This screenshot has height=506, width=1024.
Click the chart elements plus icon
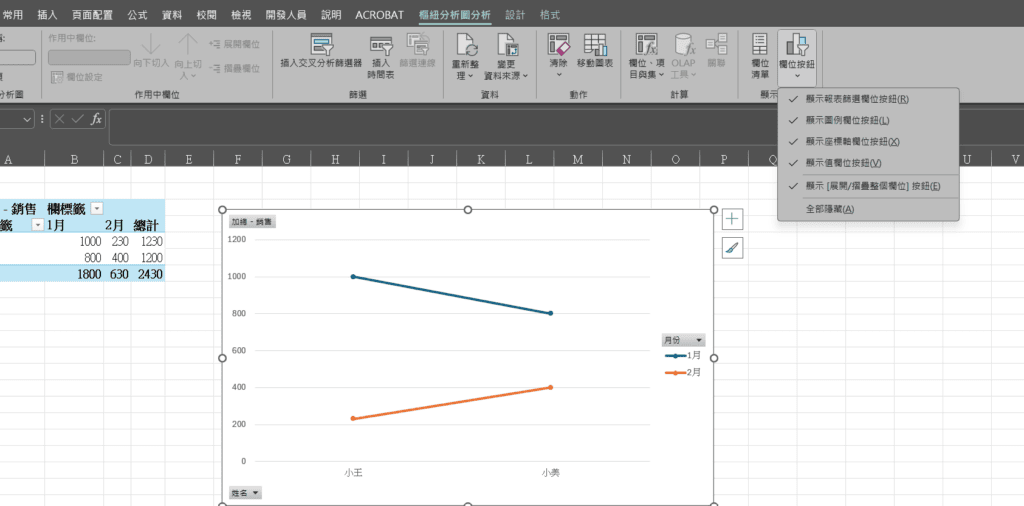[x=732, y=219]
